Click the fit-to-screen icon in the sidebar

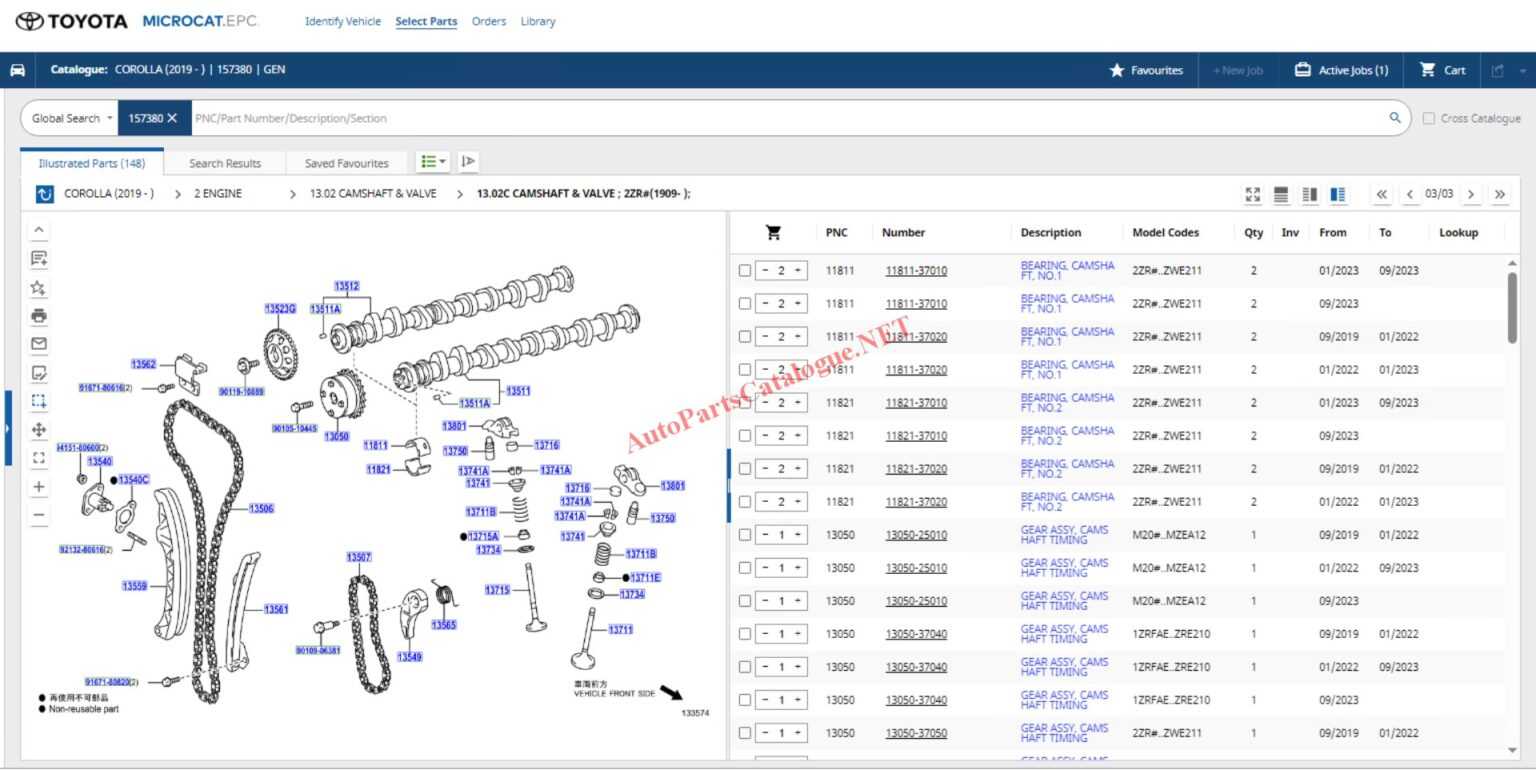click(x=38, y=457)
